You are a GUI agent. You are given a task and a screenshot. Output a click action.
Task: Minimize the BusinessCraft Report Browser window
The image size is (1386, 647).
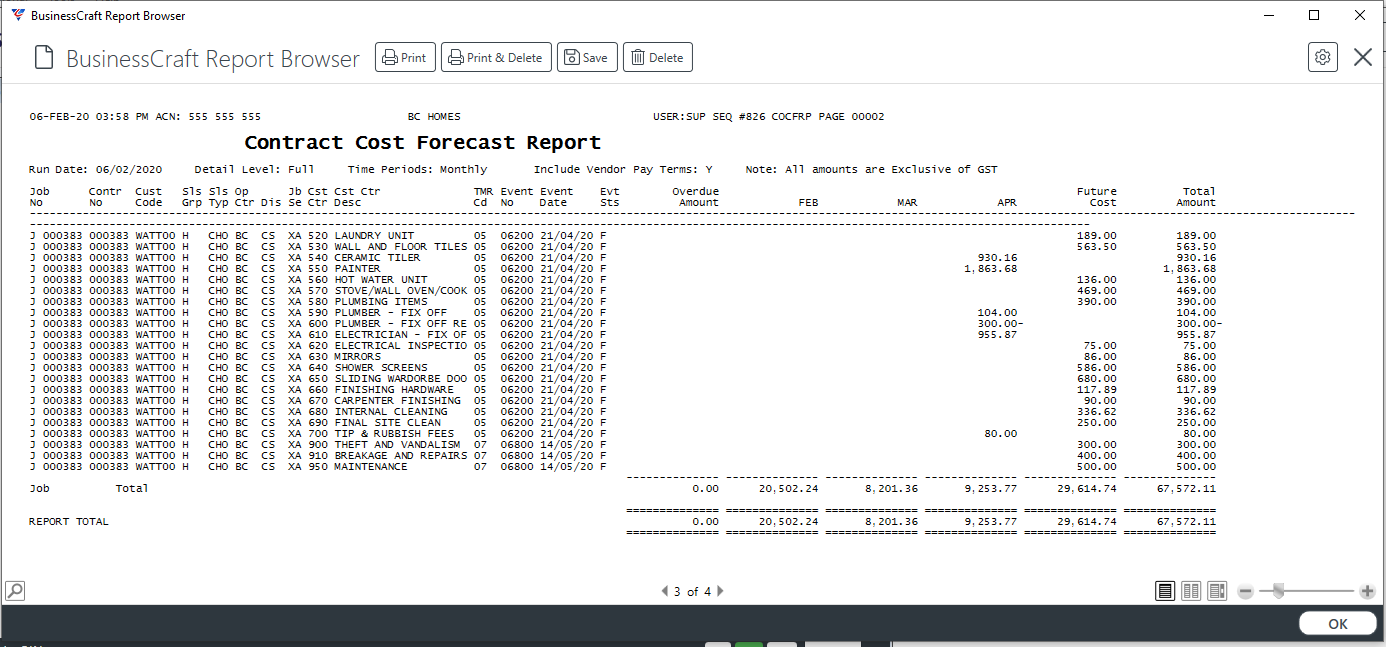tap(1268, 16)
